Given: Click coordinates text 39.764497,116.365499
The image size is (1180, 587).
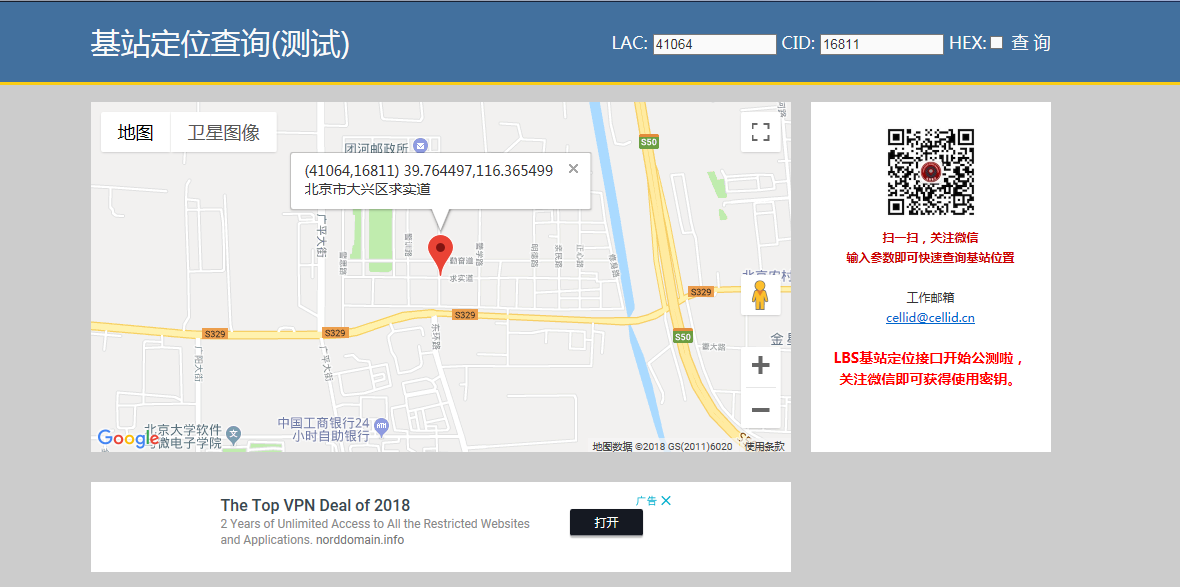Looking at the screenshot, I should tap(478, 171).
